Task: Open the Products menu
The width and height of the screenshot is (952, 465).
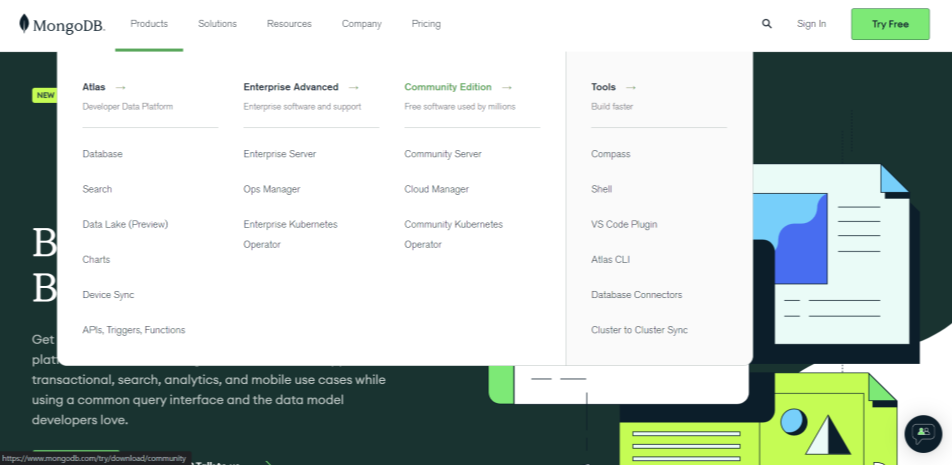Action: coord(149,24)
